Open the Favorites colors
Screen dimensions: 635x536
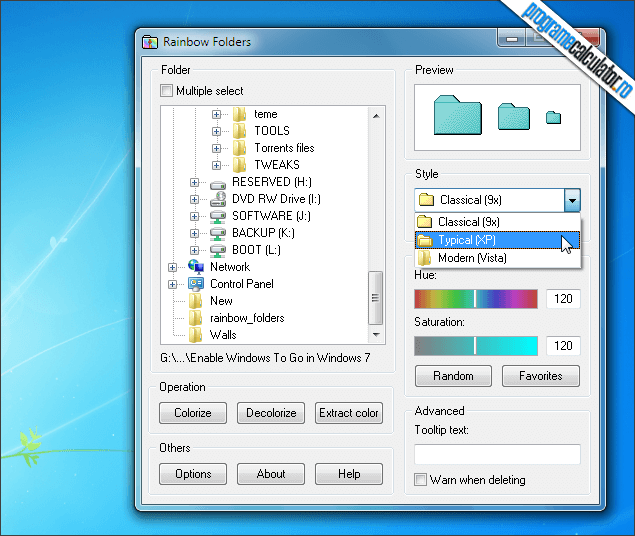[541, 376]
